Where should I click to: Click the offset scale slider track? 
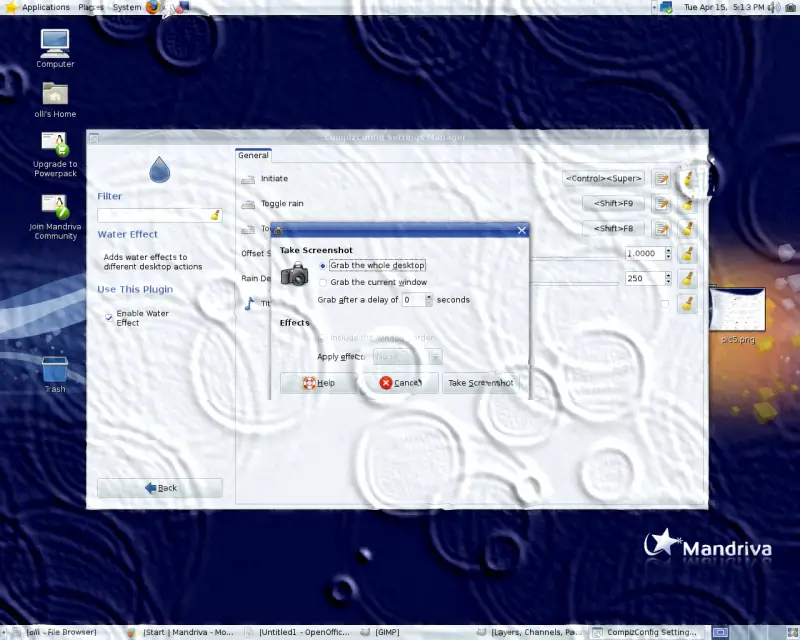(x=574, y=259)
